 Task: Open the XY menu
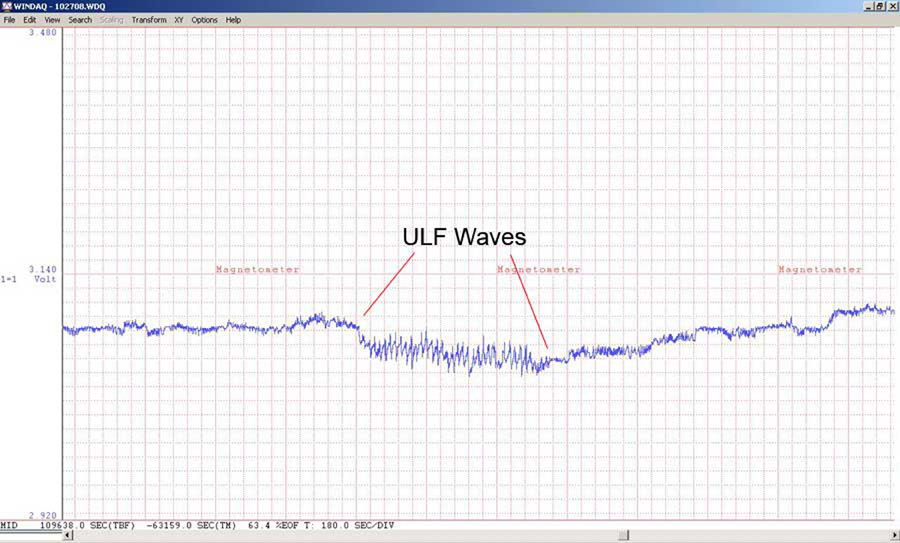(179, 20)
